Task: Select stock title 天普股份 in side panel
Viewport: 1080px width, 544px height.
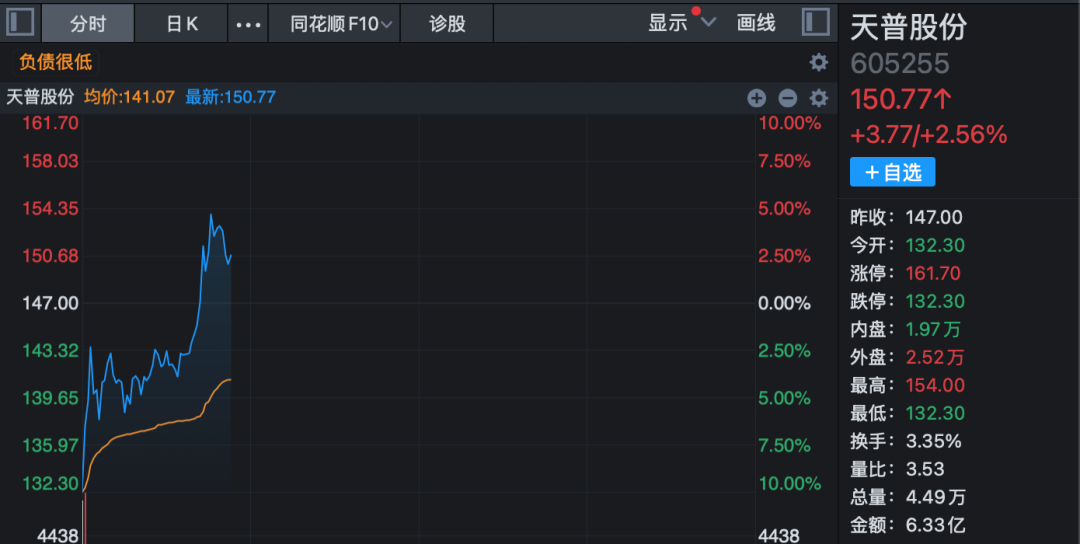Action: coord(908,28)
